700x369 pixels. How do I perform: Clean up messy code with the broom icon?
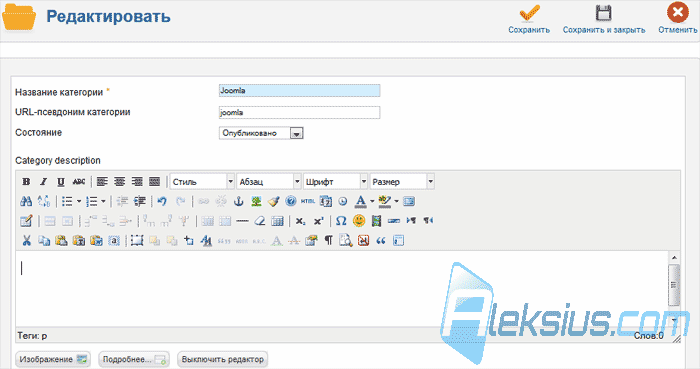click(274, 201)
